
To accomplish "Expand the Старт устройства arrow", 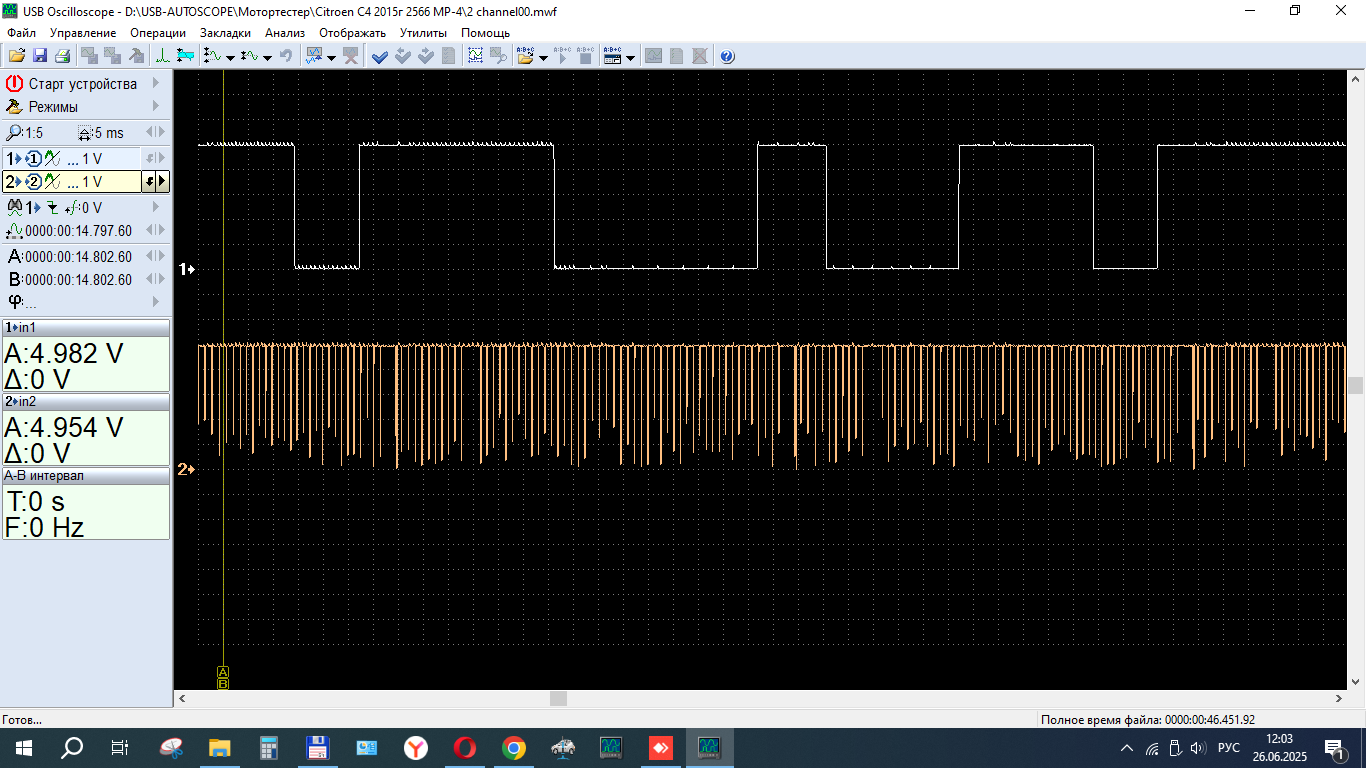I will [156, 83].
